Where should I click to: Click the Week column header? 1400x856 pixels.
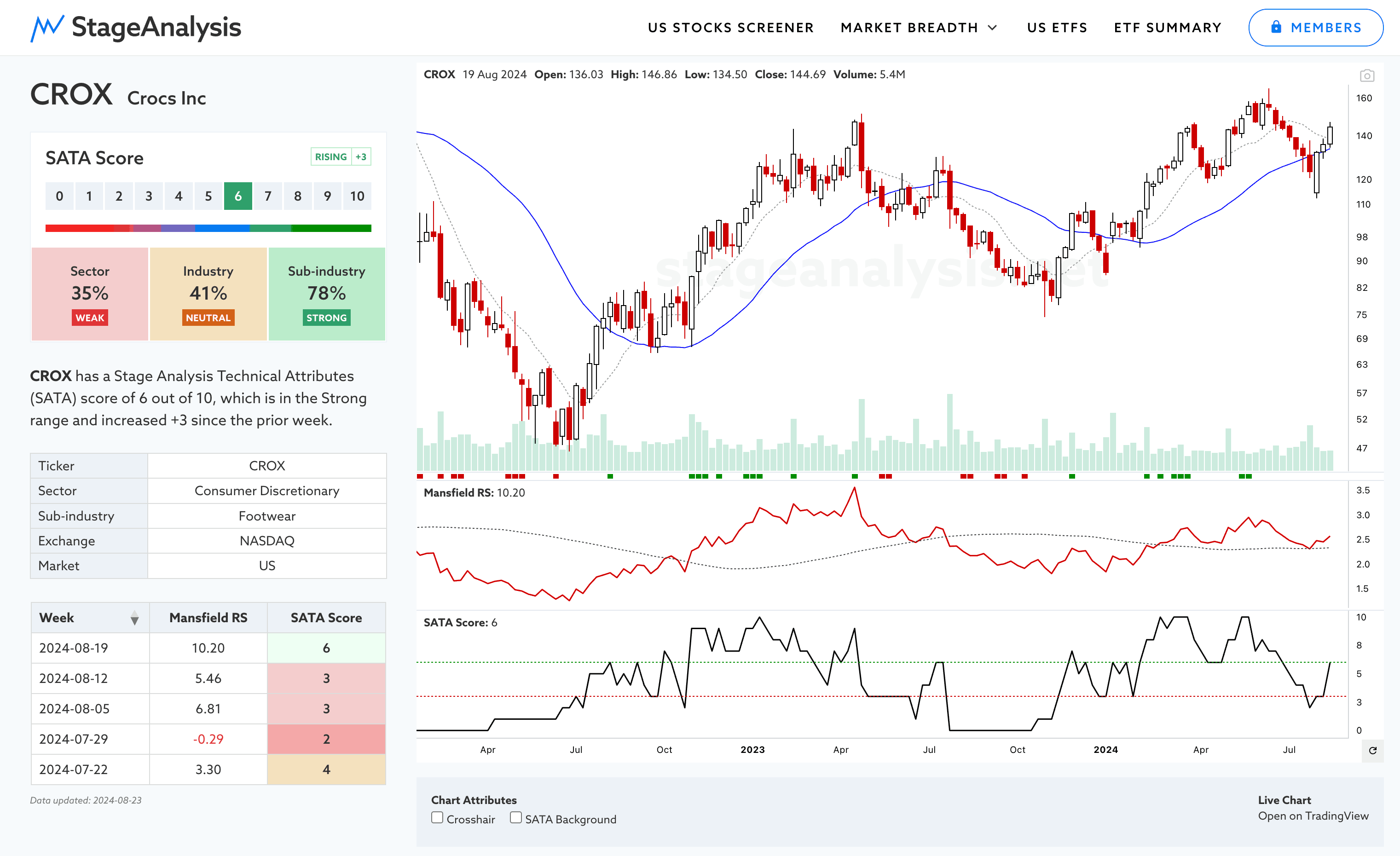pyautogui.click(x=90, y=618)
